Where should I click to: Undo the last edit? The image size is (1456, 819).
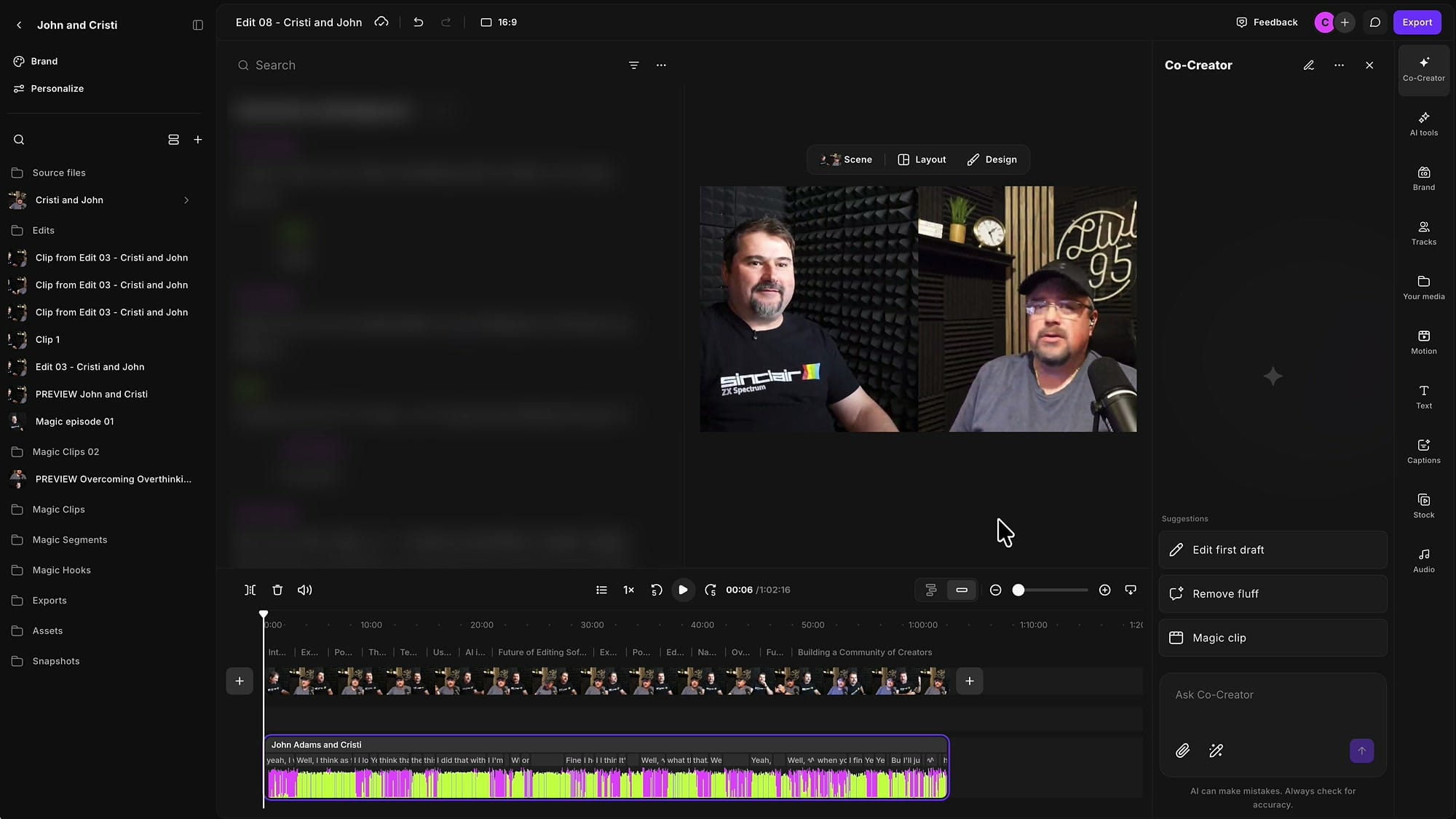(x=418, y=22)
